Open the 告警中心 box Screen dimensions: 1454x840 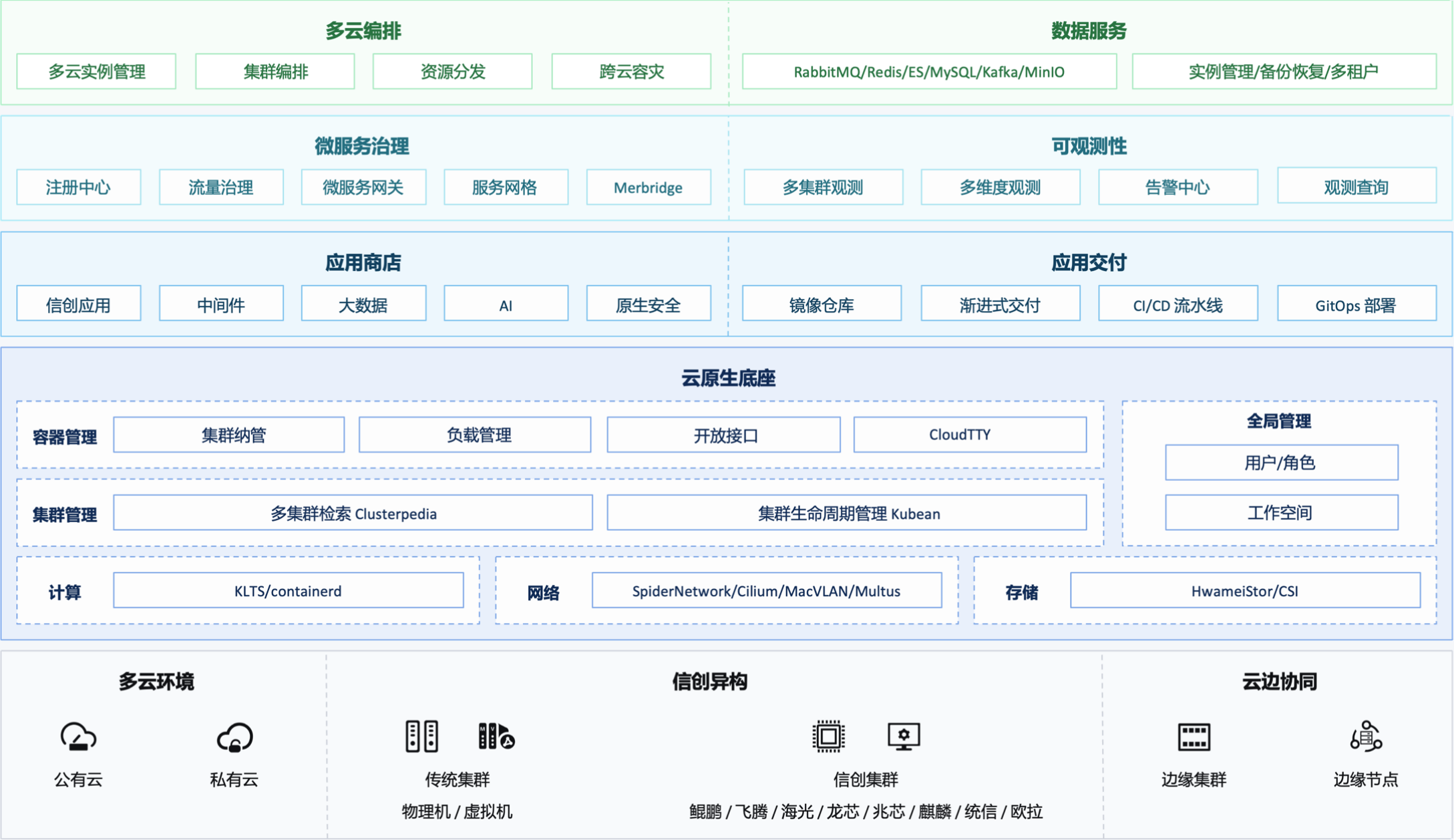[x=1178, y=187]
